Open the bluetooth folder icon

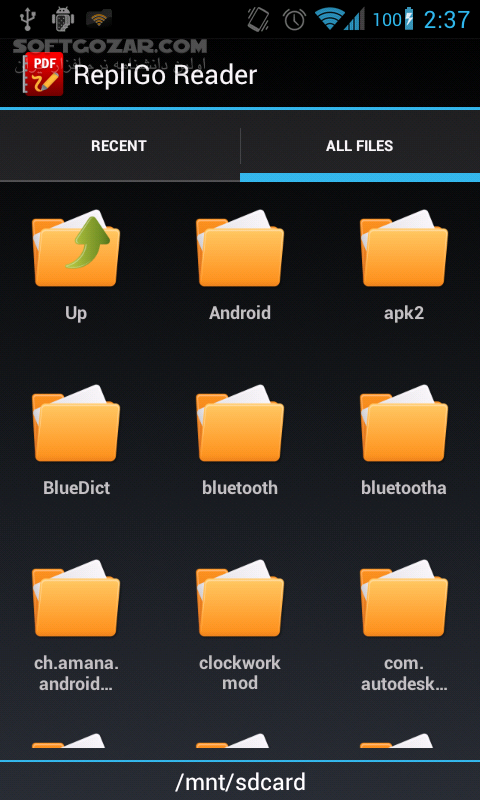240,423
